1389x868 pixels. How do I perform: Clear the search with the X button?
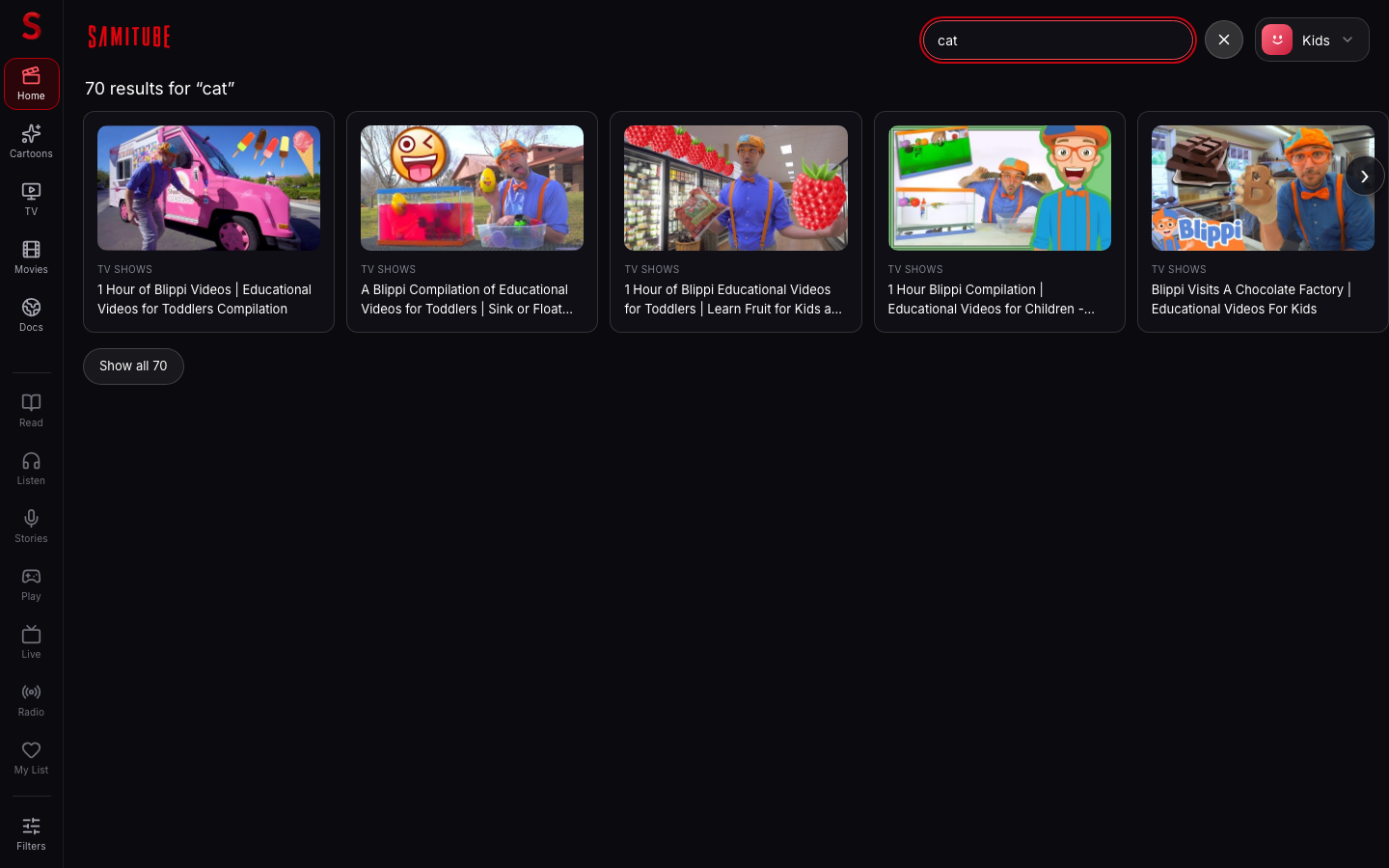tap(1224, 40)
